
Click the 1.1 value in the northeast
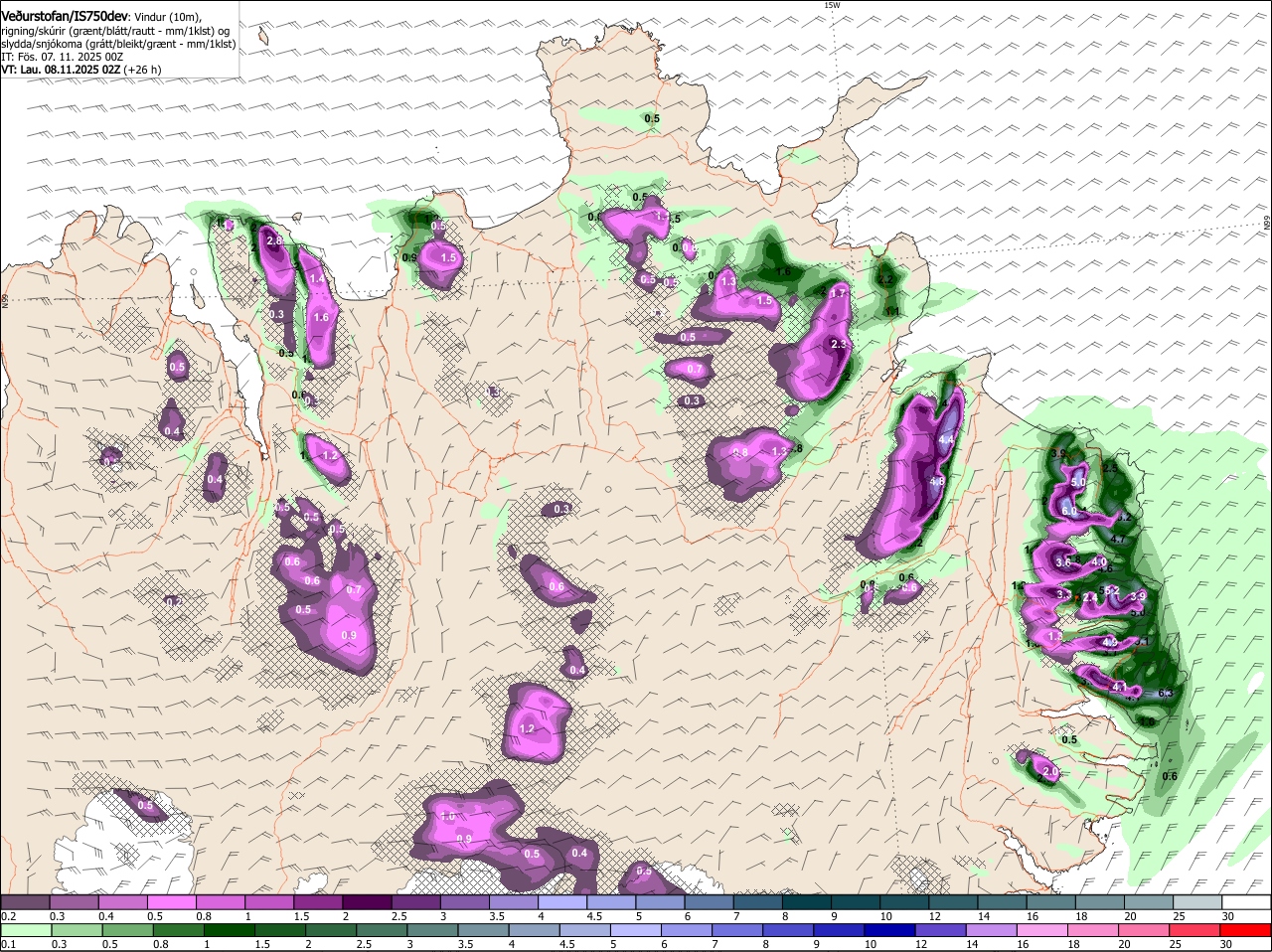[x=892, y=311]
